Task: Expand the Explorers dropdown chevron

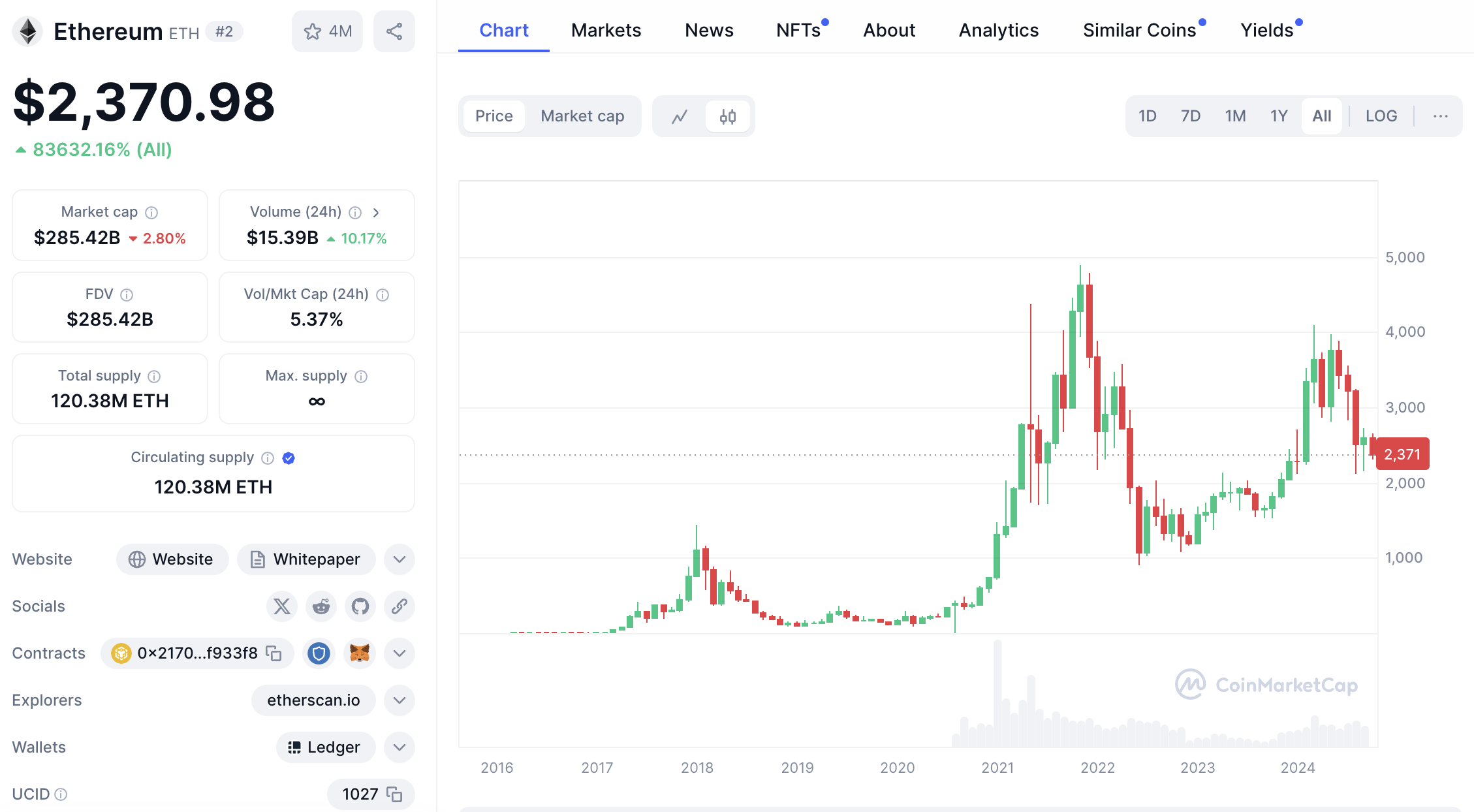Action: [400, 700]
